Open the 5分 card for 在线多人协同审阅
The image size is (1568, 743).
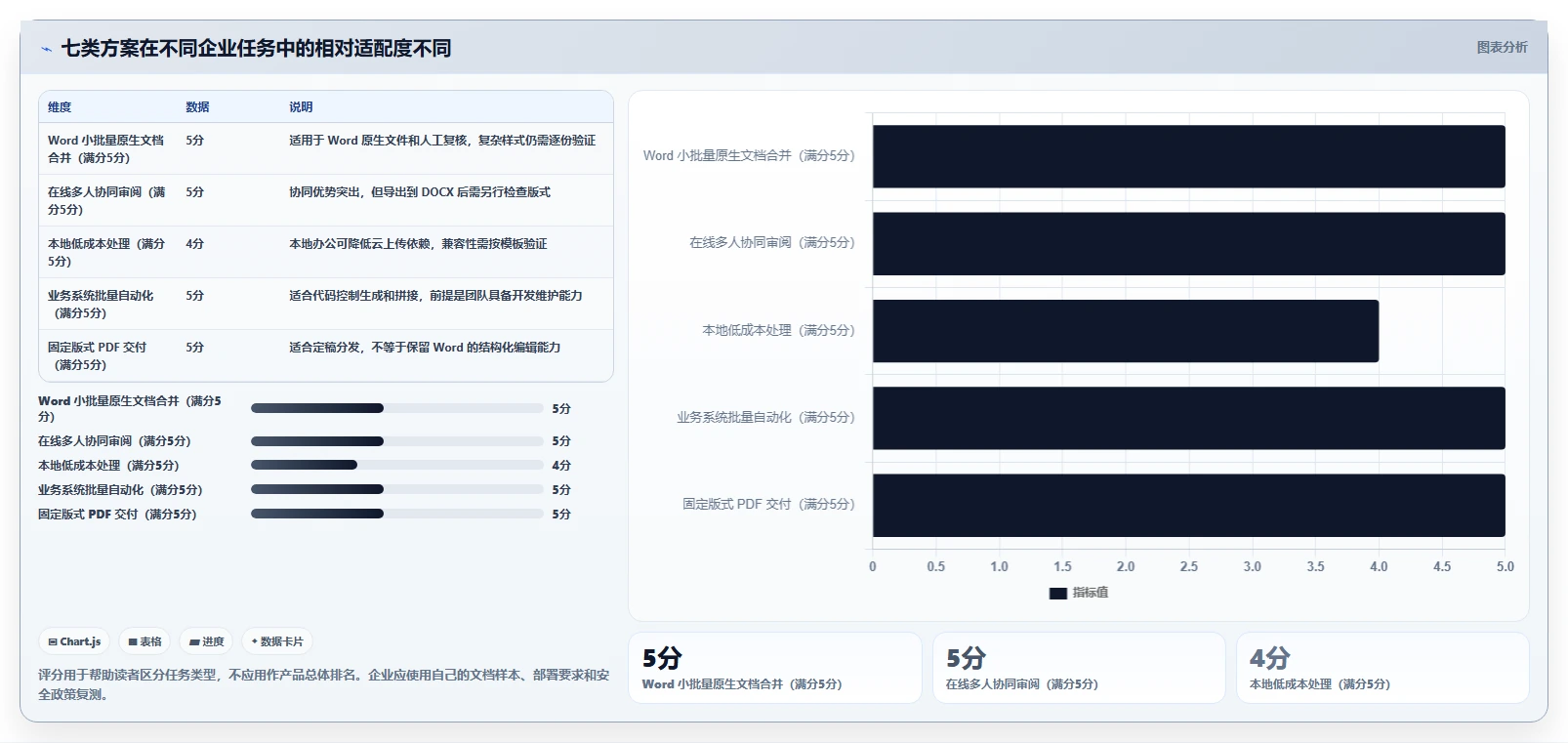point(1079,668)
